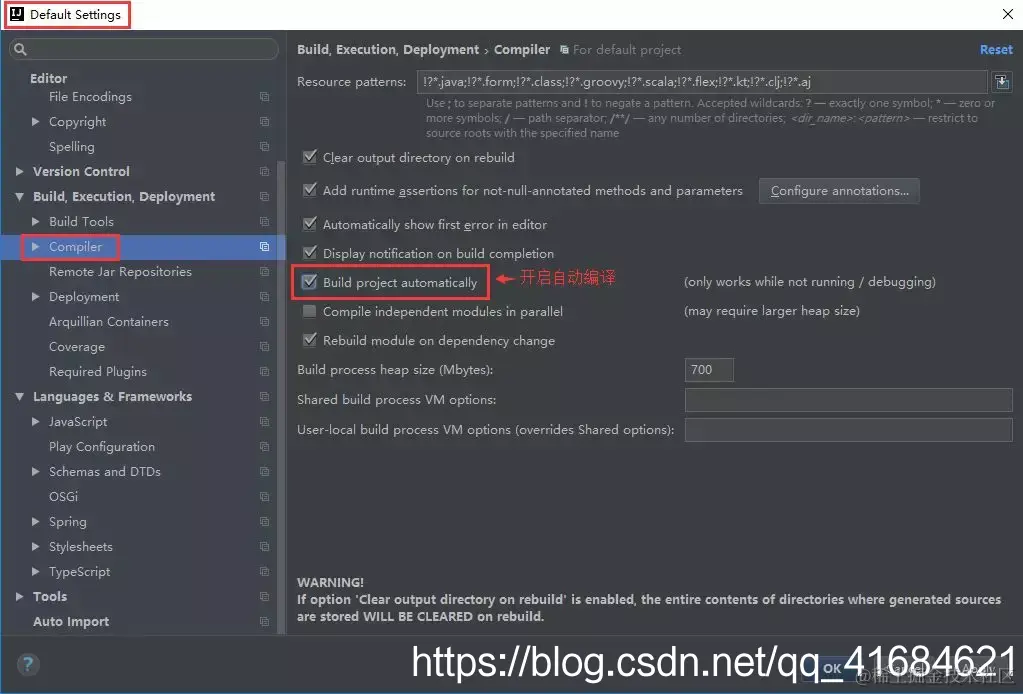This screenshot has height=694, width=1023.
Task: Click the project-level icon beside Copyright
Action: (264, 121)
